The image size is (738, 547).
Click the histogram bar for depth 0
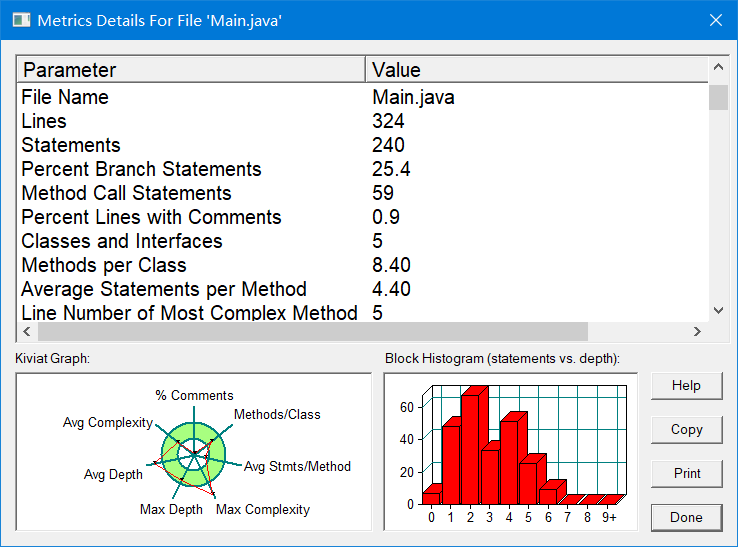(431, 499)
